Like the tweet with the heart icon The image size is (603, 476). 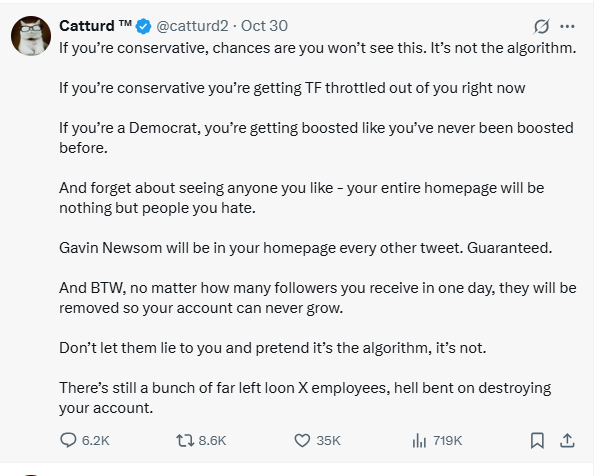[x=303, y=439]
